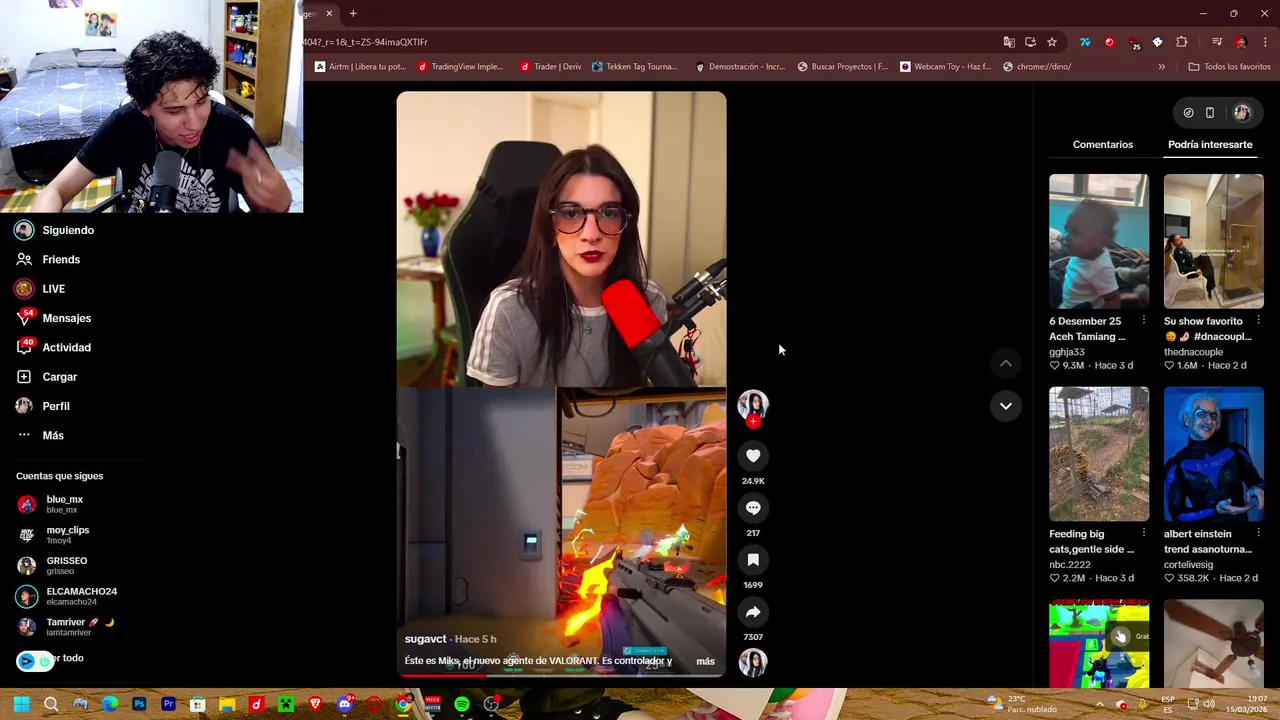1280x720 pixels.
Task: Go to the previous video with up chevron
Action: pyautogui.click(x=1006, y=363)
